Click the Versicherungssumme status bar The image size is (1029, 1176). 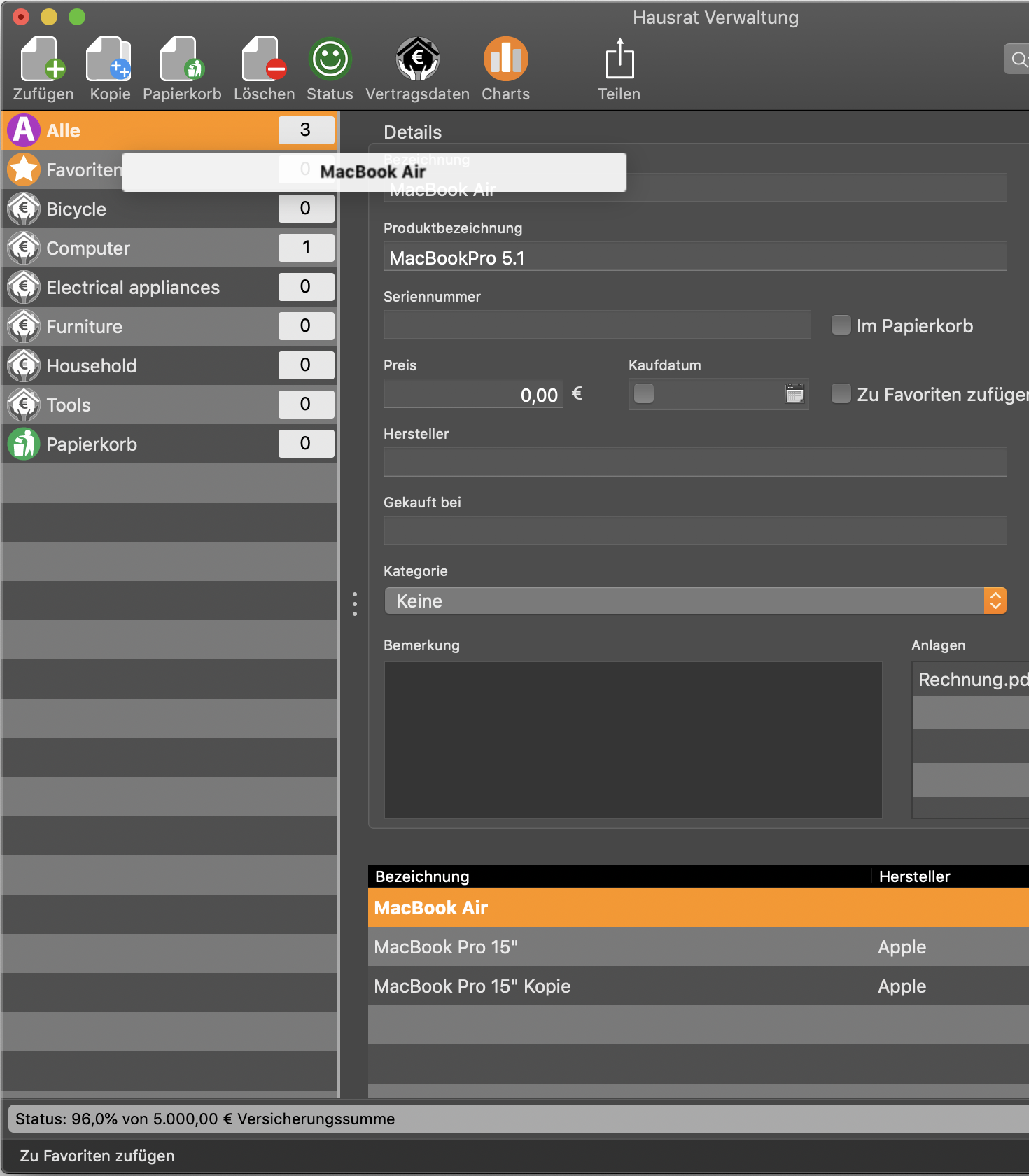[518, 1119]
